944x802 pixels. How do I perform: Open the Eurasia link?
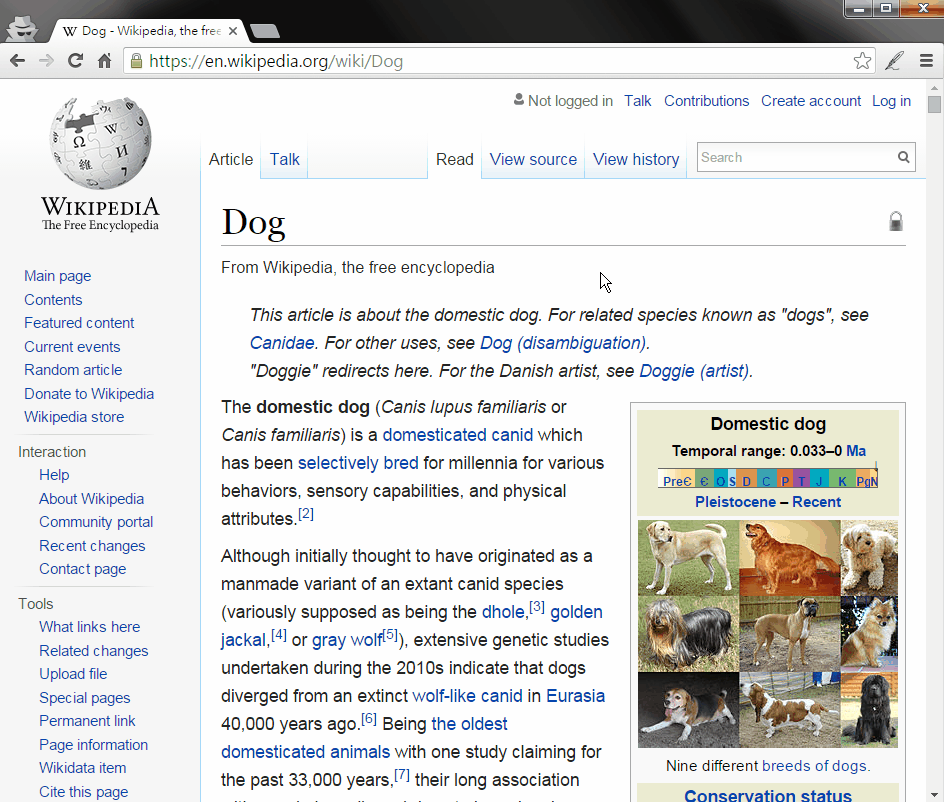575,695
